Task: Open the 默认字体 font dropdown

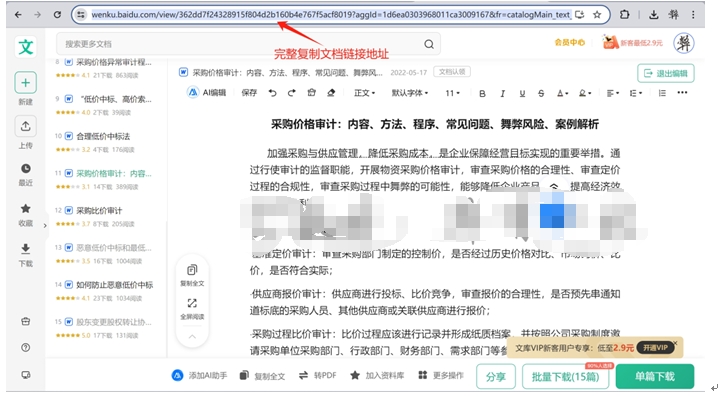Action: 410,93
